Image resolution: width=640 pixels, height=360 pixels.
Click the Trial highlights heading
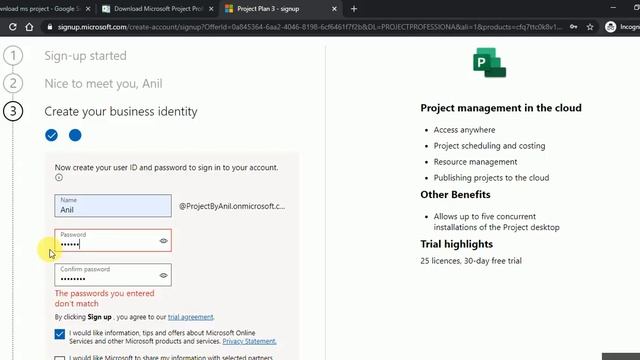click(456, 244)
